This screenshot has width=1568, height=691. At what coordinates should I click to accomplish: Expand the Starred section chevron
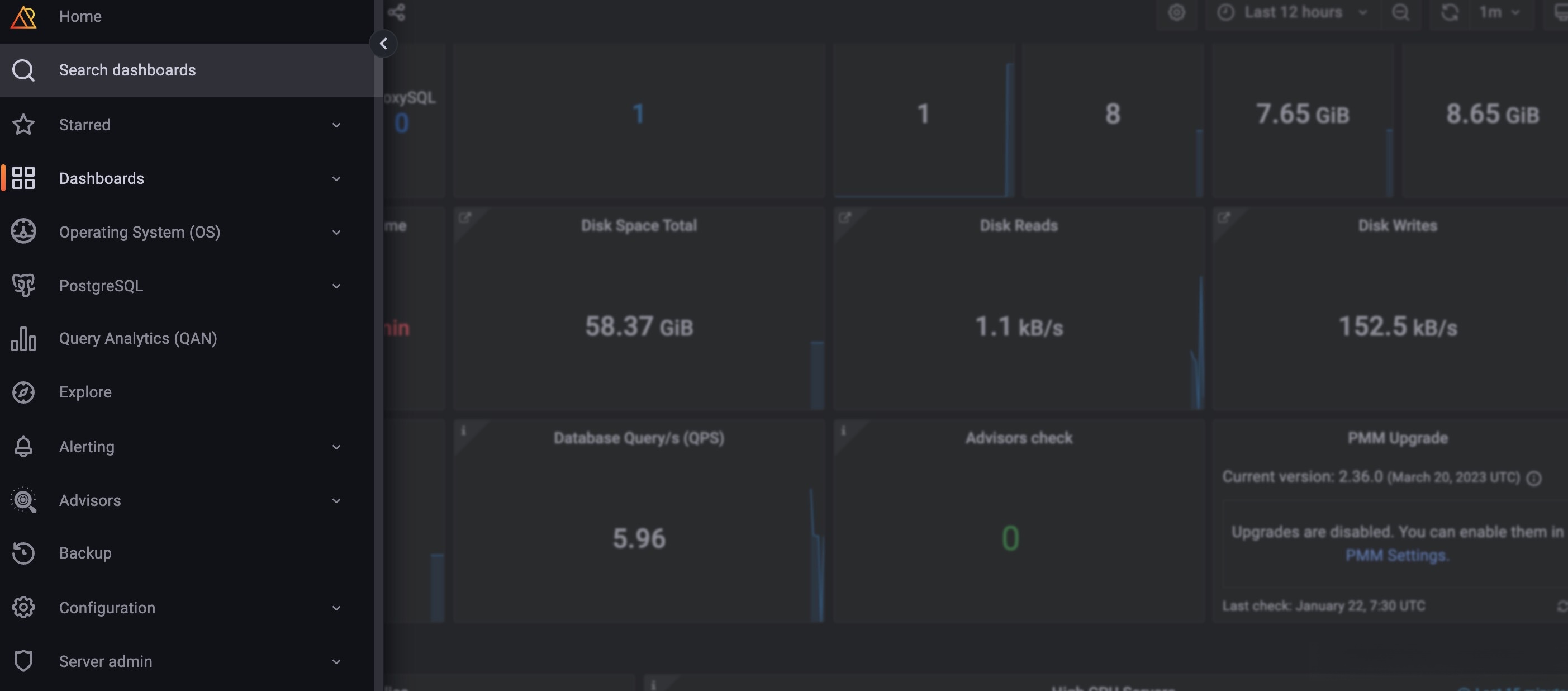coord(336,125)
